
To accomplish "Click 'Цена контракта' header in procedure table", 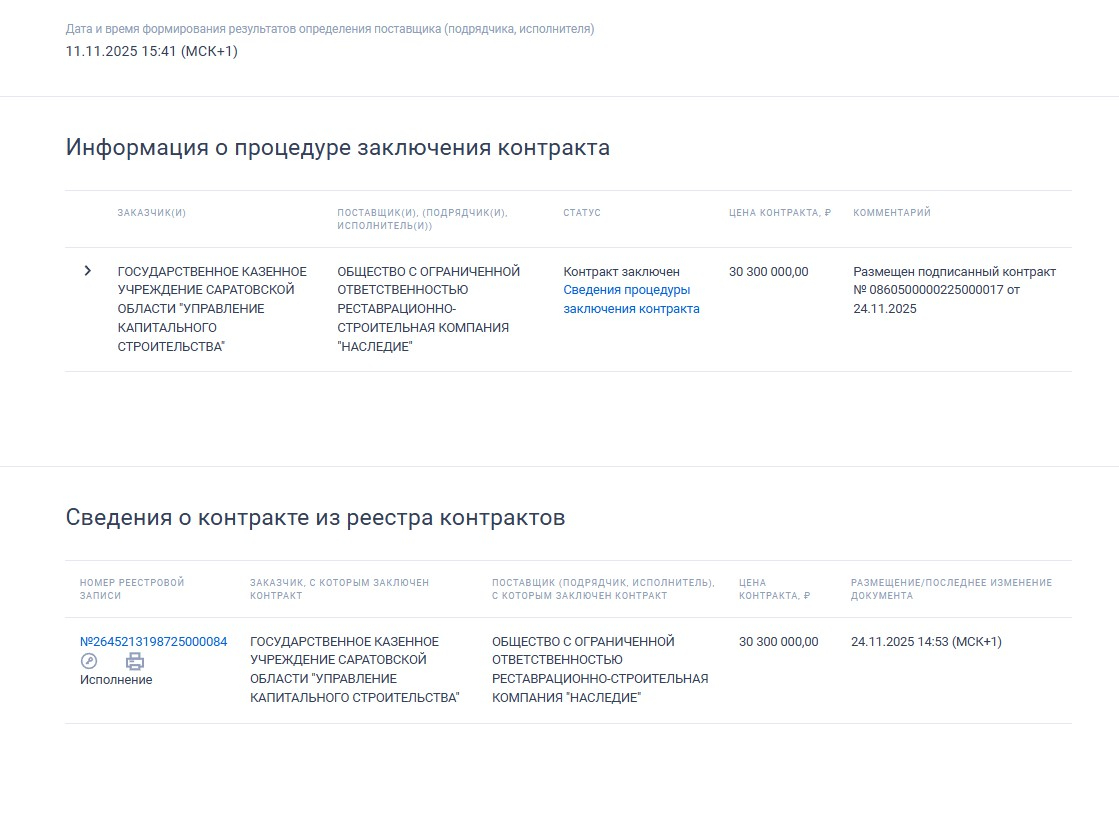I will (779, 213).
